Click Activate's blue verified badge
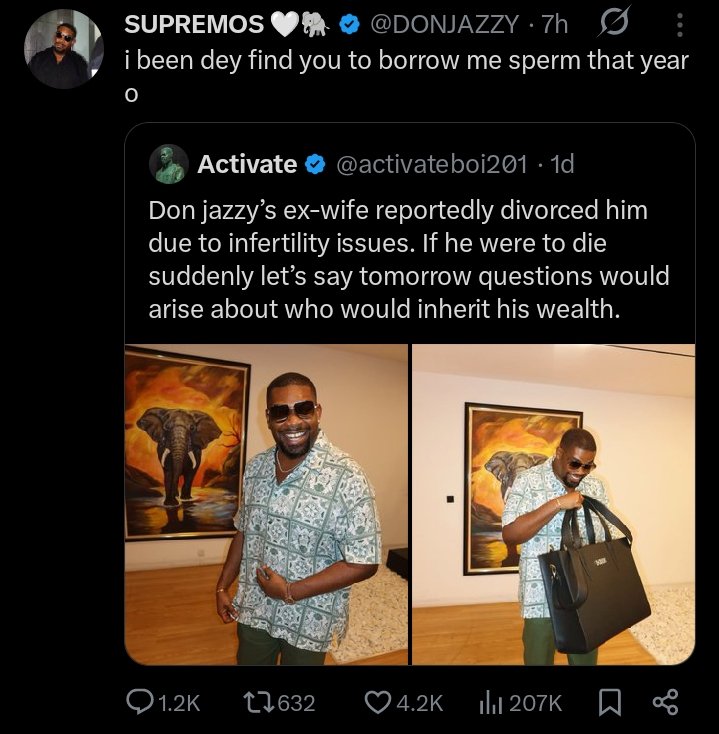Screen dimensions: 719x734 point(313,164)
